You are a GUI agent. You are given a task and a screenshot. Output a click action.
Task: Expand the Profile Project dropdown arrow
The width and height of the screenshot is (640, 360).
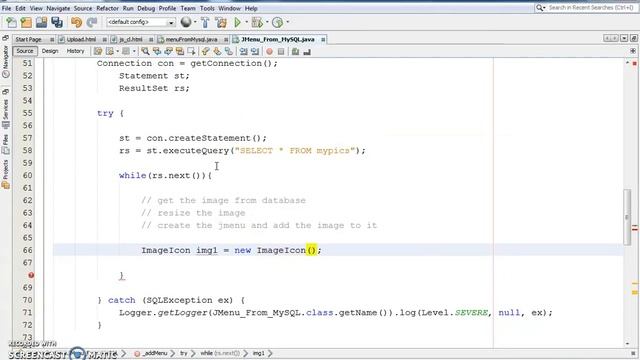[x=287, y=22]
